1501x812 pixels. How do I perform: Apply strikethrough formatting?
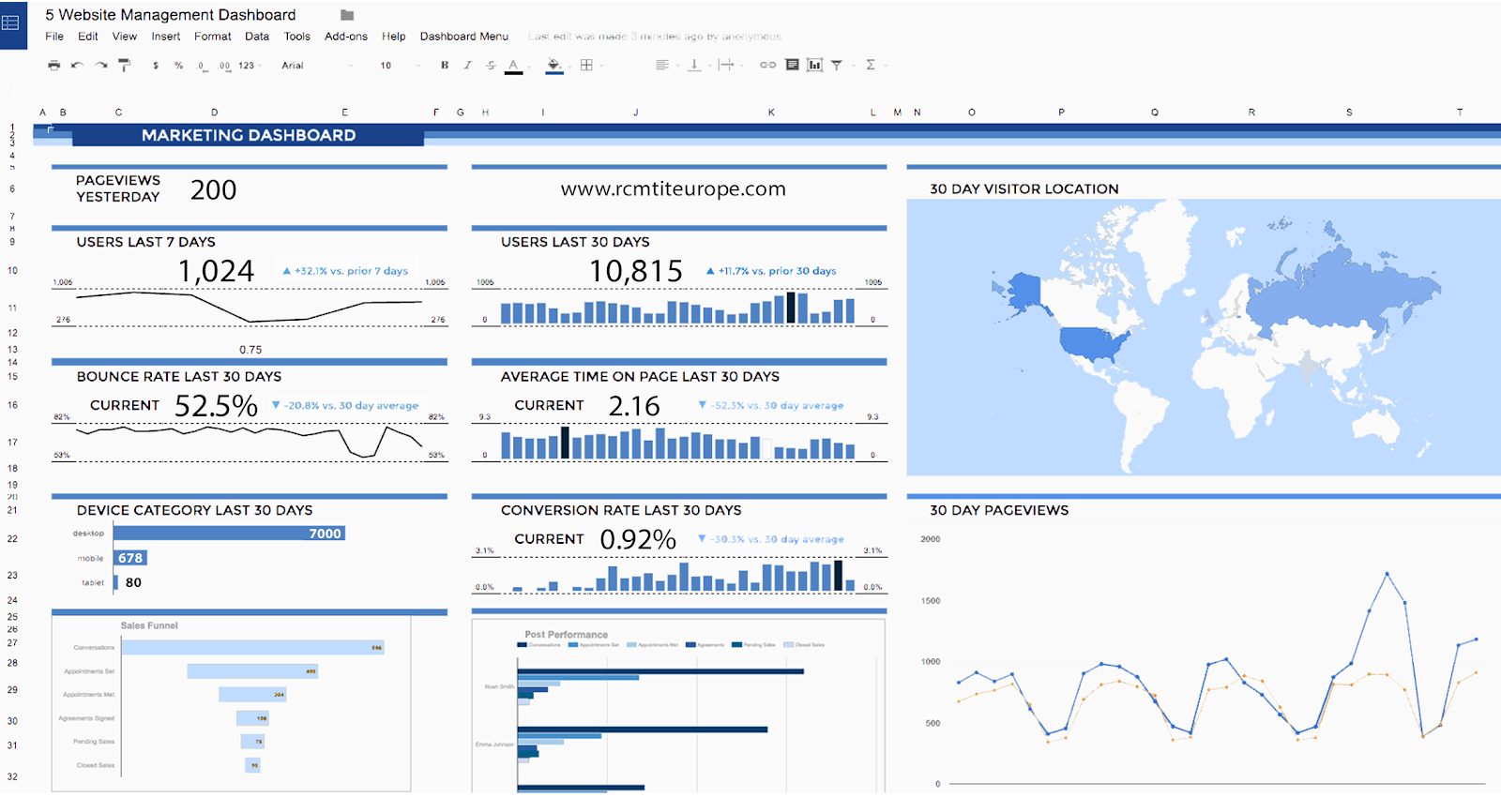[491, 66]
